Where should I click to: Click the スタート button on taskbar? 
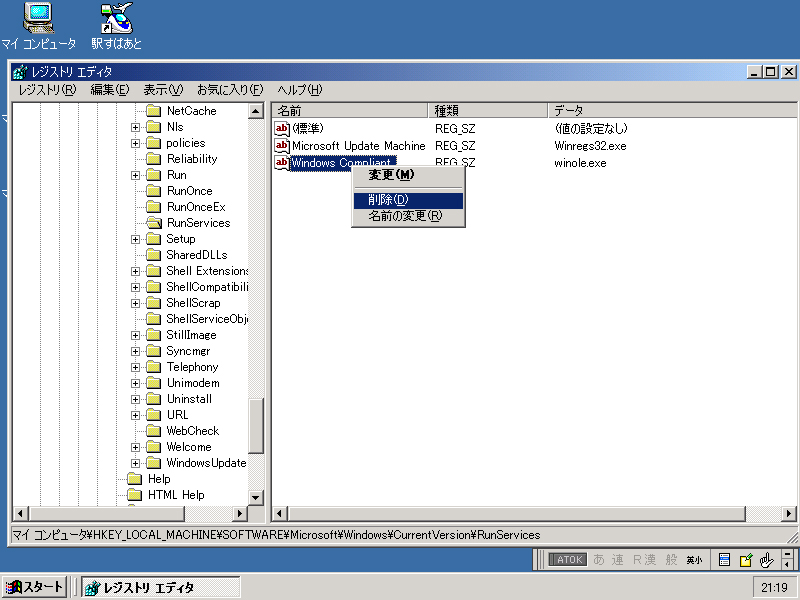coord(34,587)
